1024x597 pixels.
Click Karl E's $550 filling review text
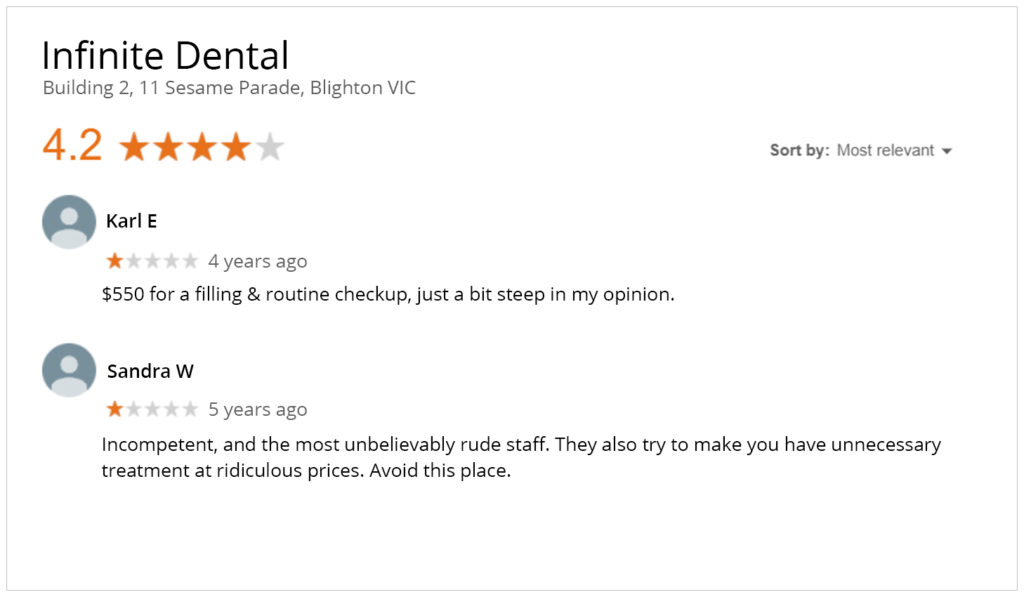click(388, 295)
